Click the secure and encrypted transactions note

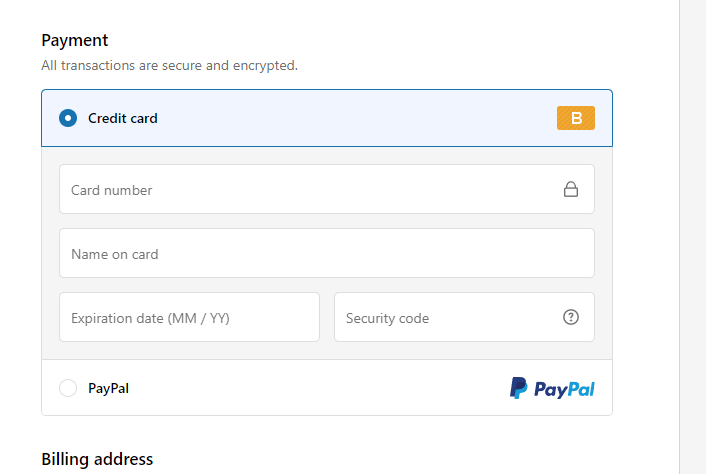169,65
